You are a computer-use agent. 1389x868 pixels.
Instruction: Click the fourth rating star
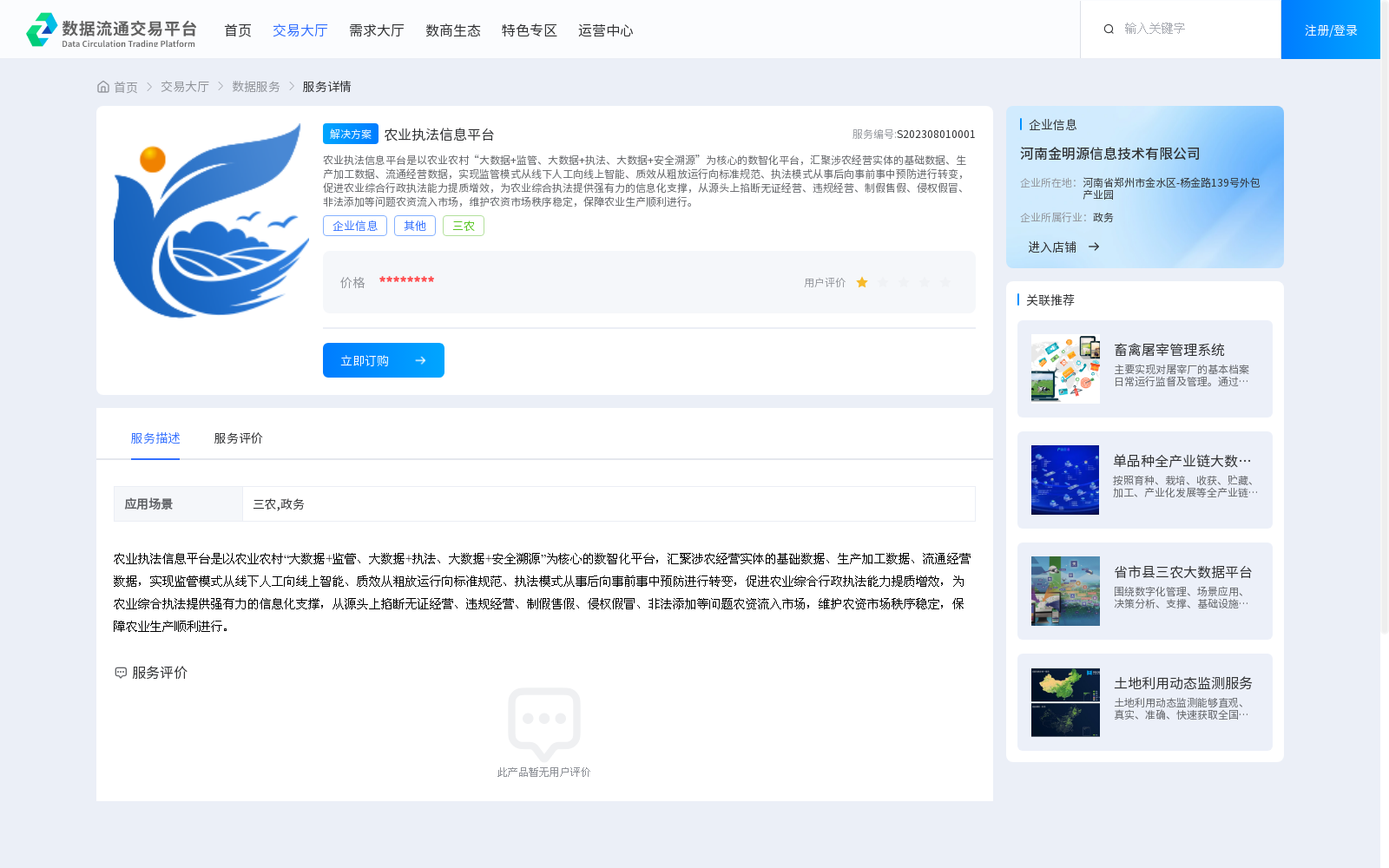[x=925, y=283]
